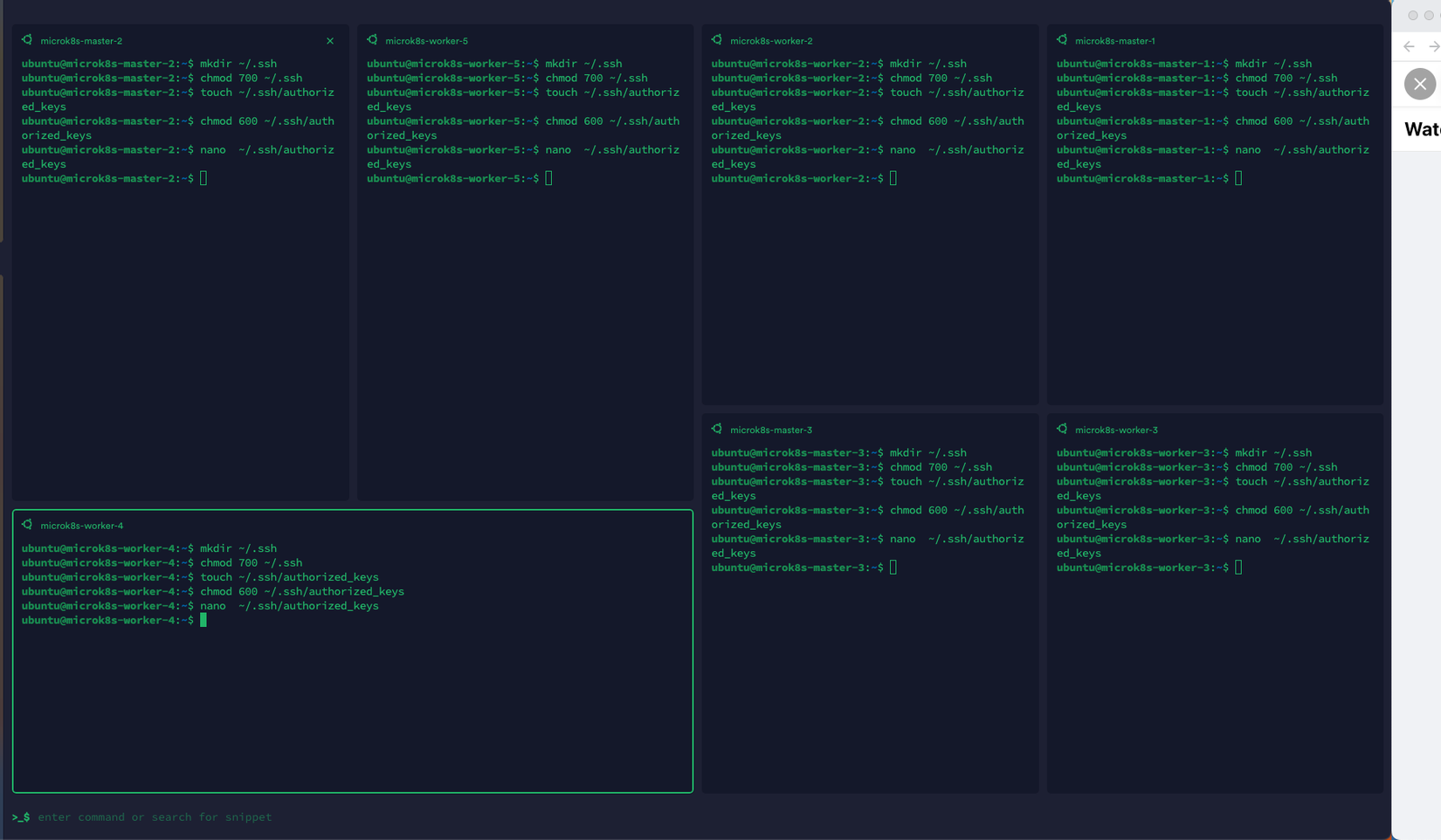Click the forward navigation arrow
1441x840 pixels.
pos(1433,46)
